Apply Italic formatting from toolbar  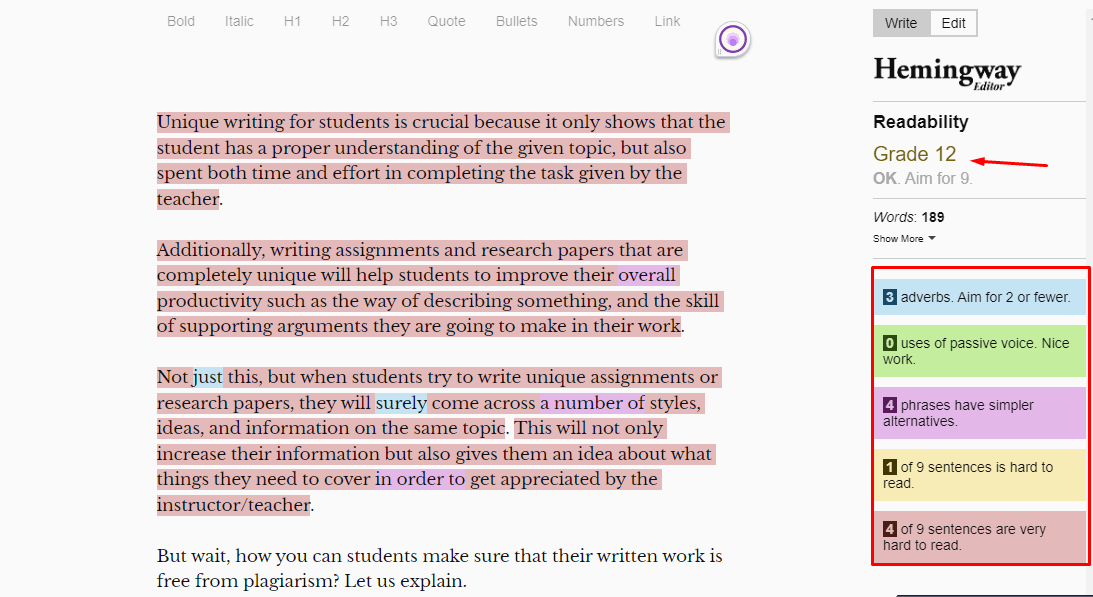239,21
